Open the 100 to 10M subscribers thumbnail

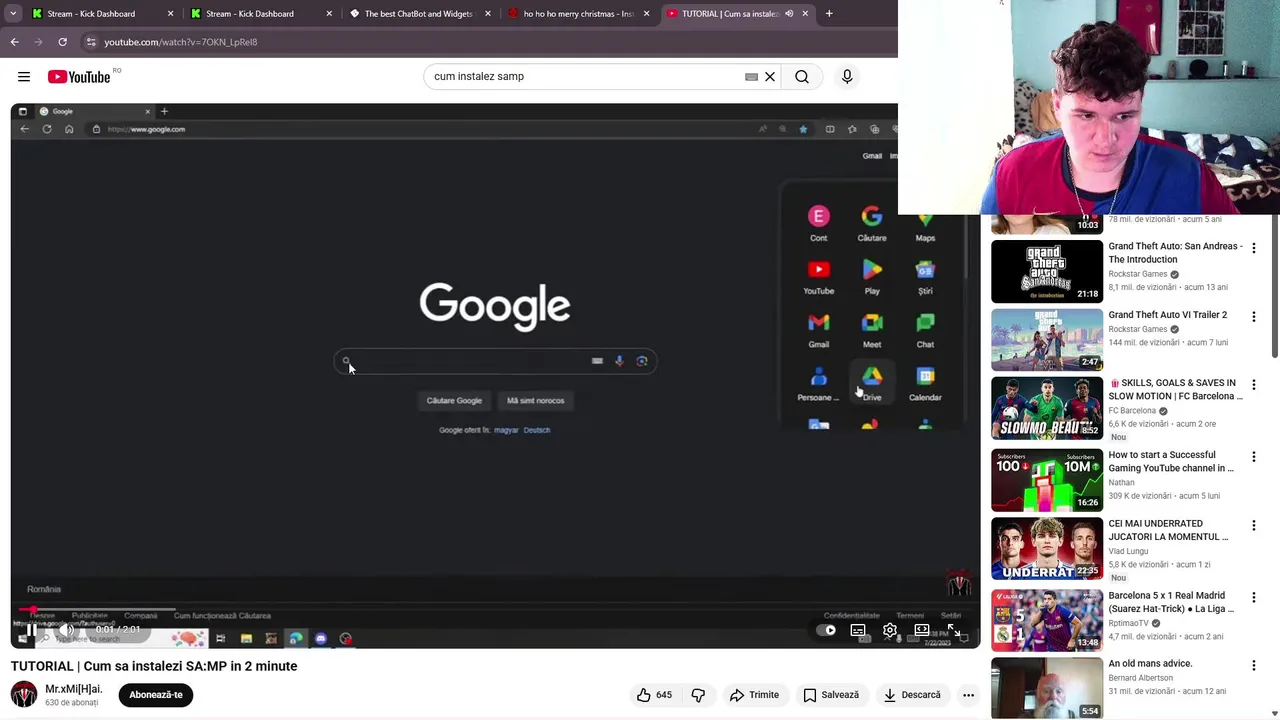click(x=1047, y=480)
